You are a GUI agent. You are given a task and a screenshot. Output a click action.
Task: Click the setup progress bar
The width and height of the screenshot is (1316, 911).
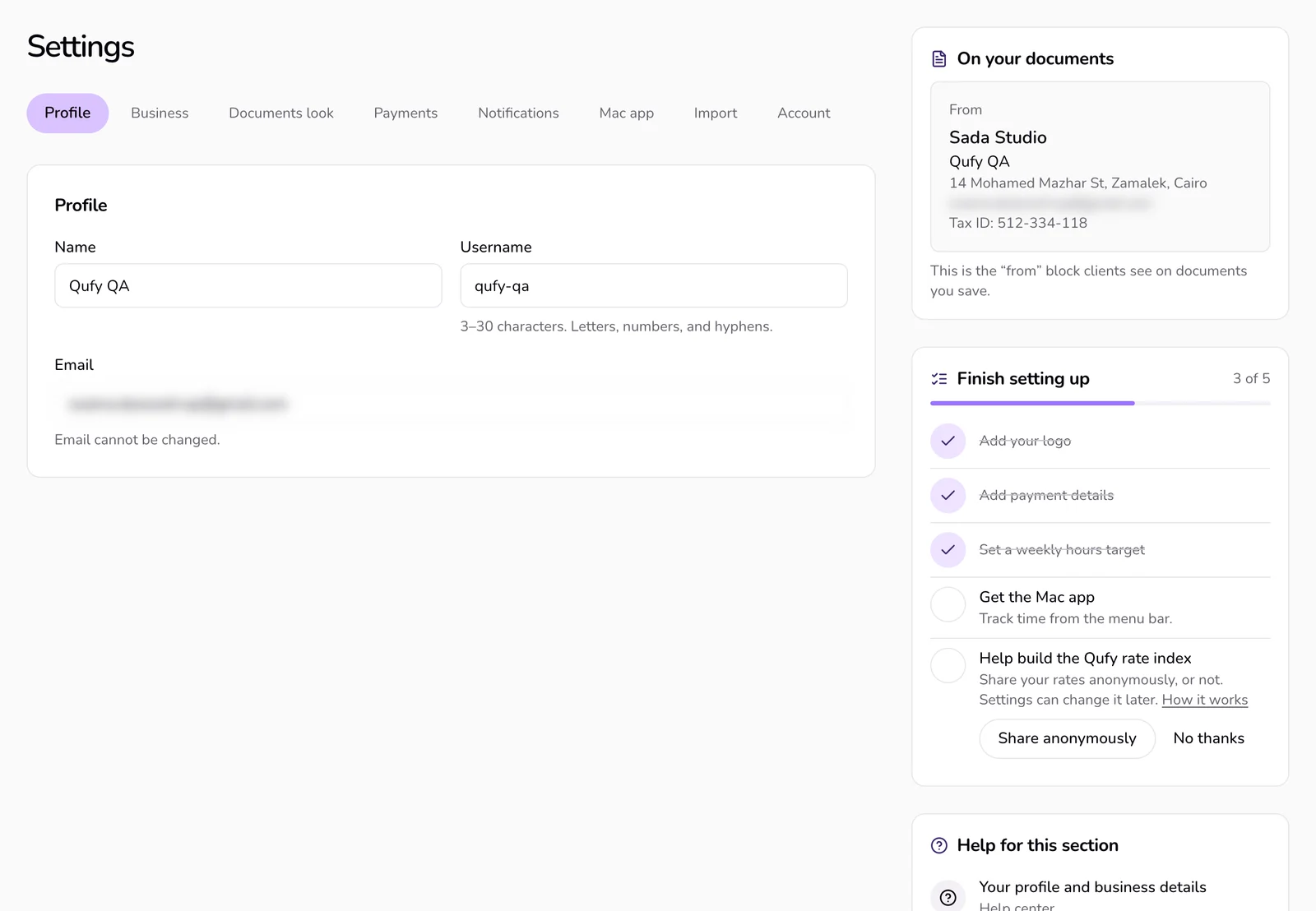coord(1100,403)
